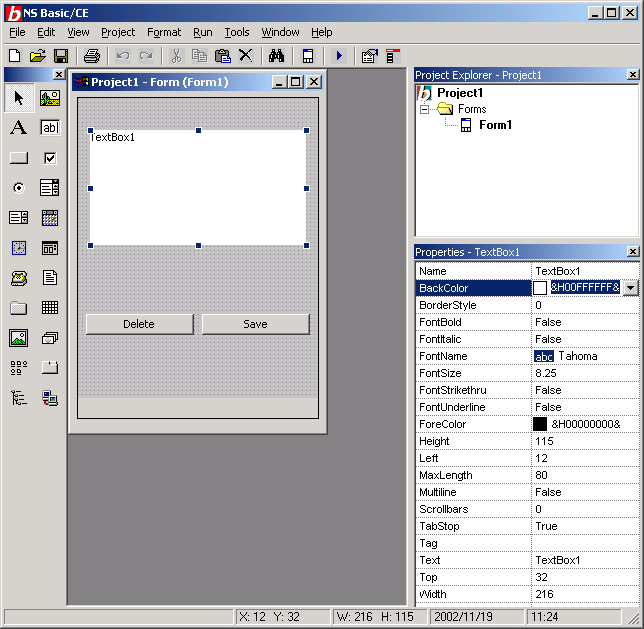The image size is (644, 629).
Task: Click the TextBox1 control on the form
Action: [x=198, y=188]
